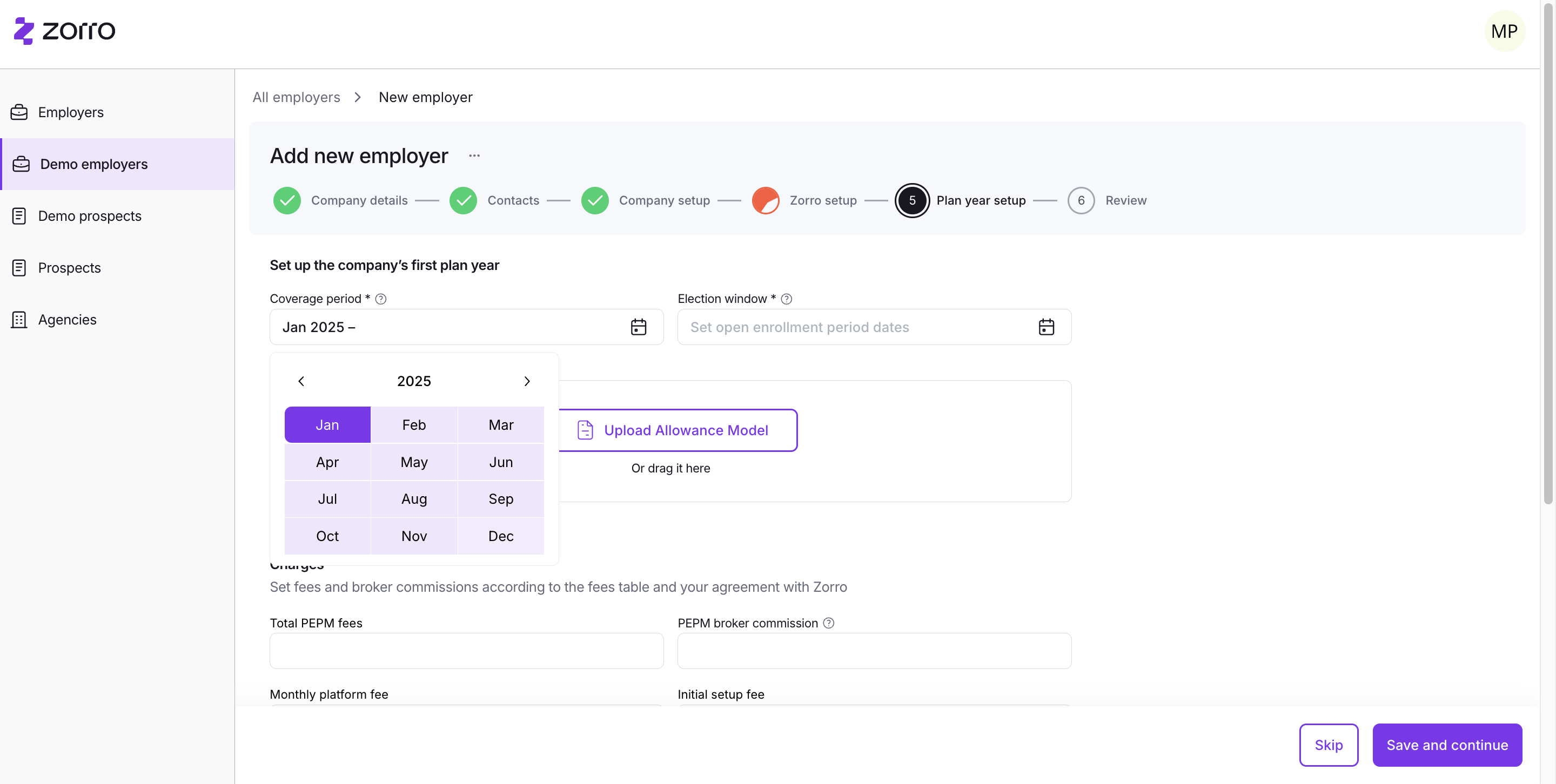Click the Zorro logo
Screen dimensions: 1556x784
pyautogui.click(x=65, y=31)
